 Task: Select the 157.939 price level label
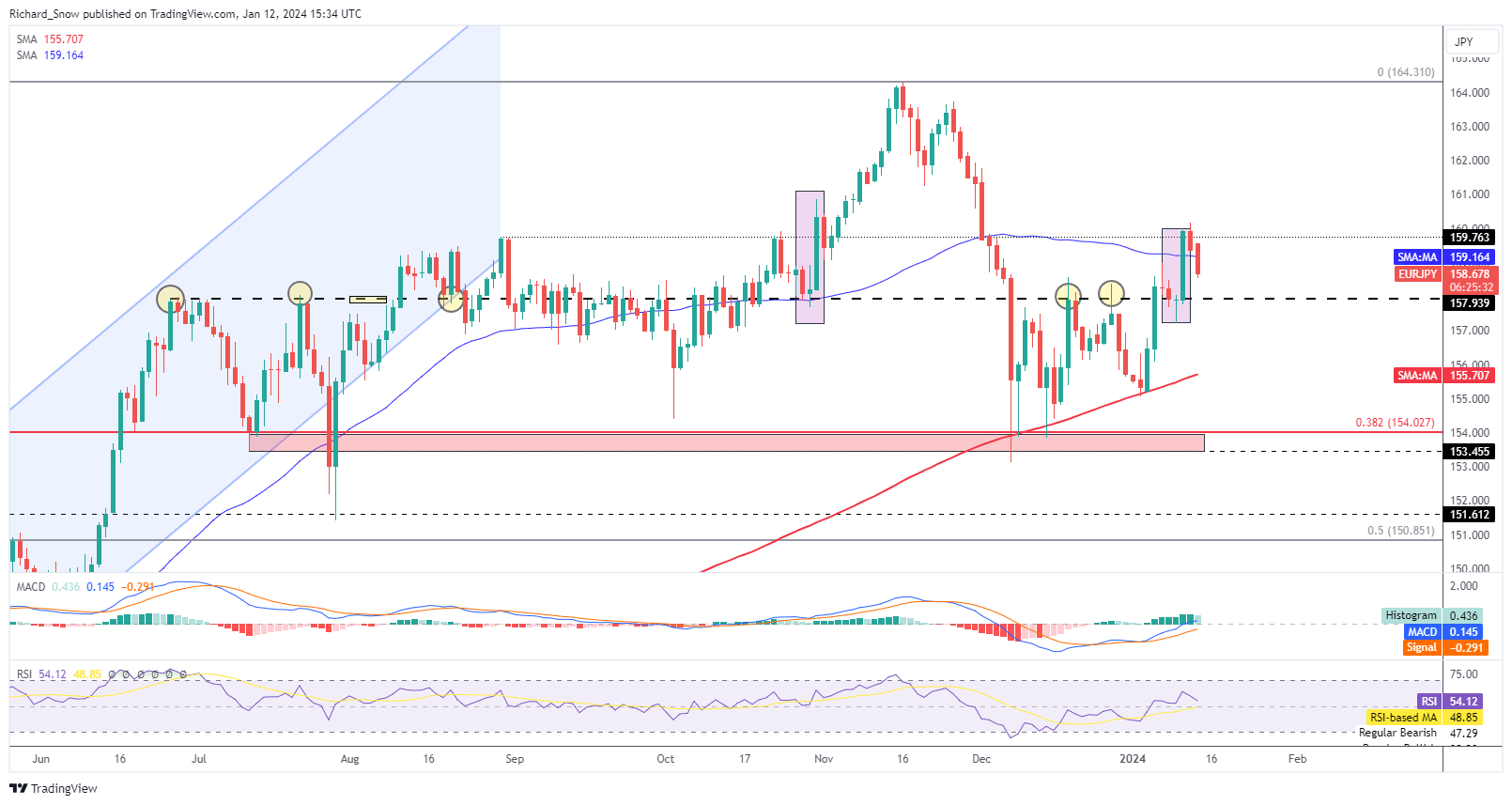(x=1470, y=303)
